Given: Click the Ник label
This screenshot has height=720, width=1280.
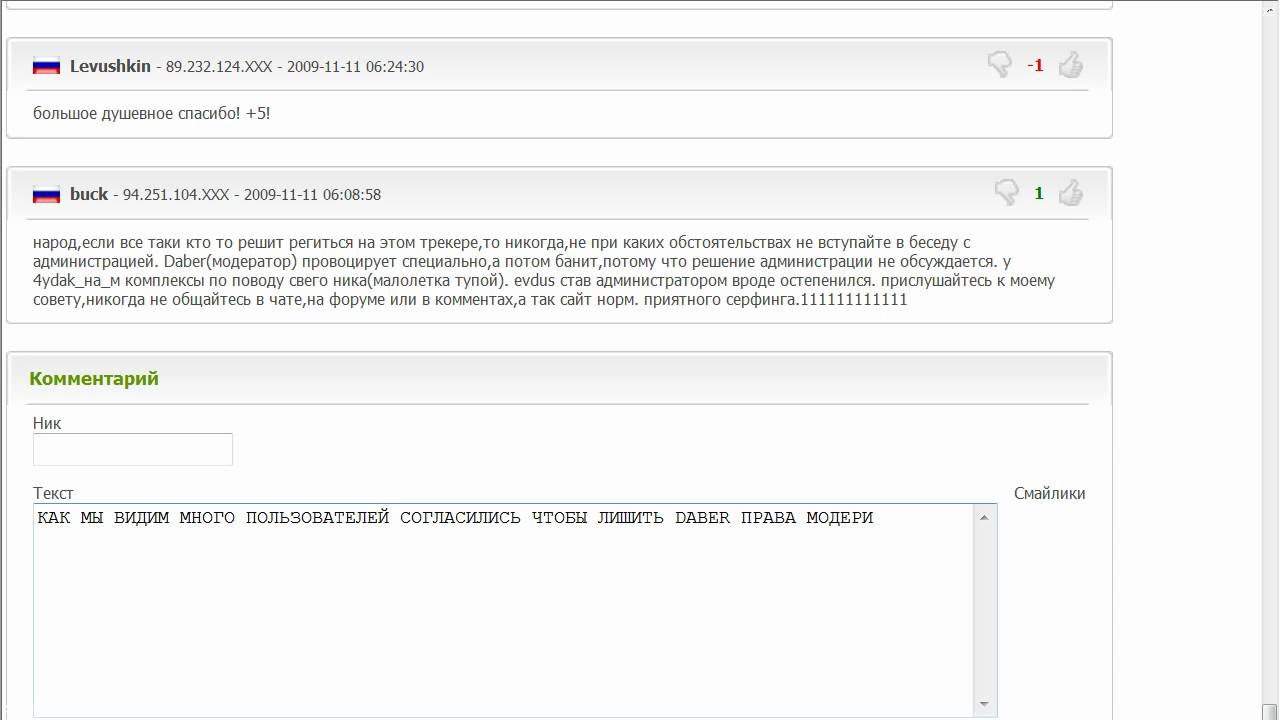Looking at the screenshot, I should (x=47, y=423).
